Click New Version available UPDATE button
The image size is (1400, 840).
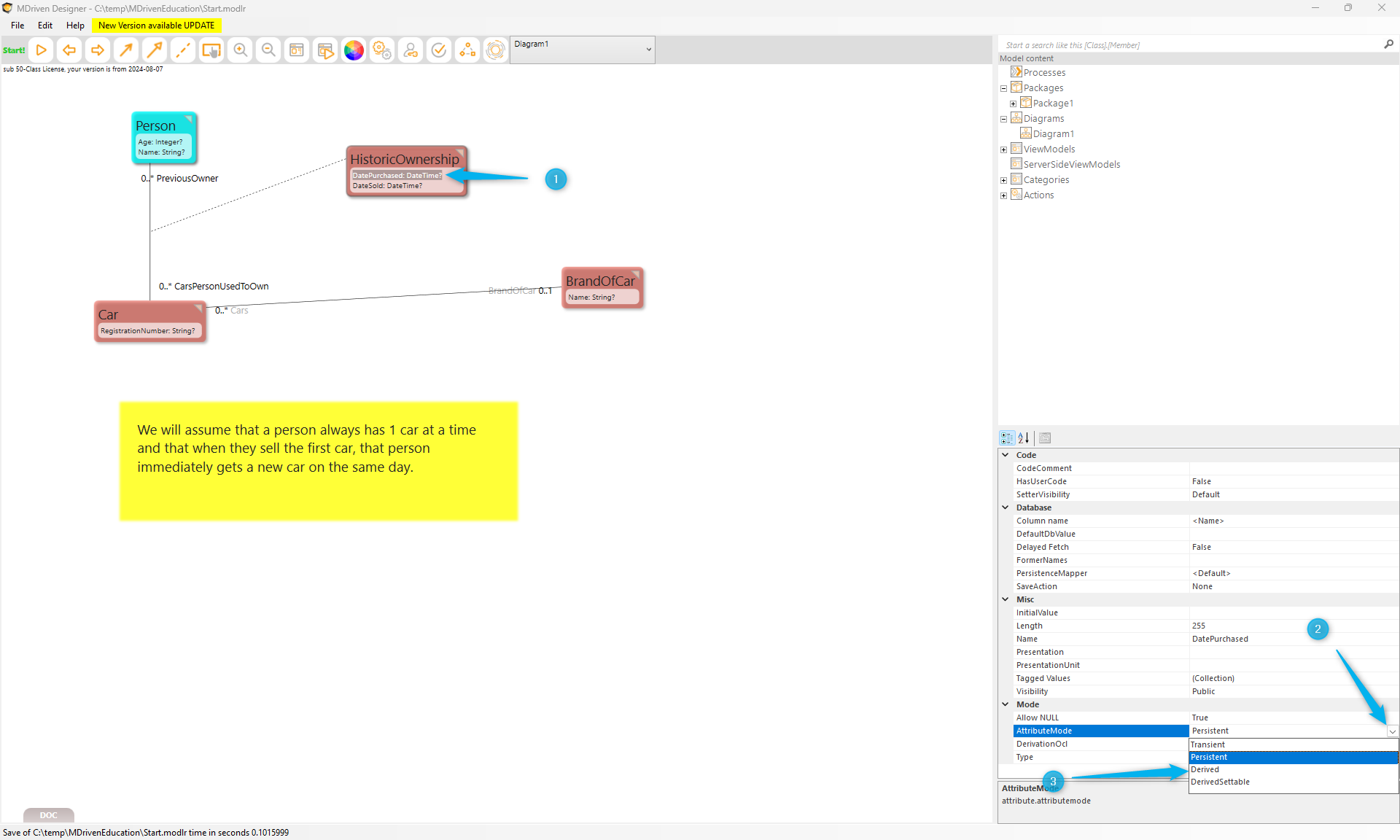(x=156, y=26)
